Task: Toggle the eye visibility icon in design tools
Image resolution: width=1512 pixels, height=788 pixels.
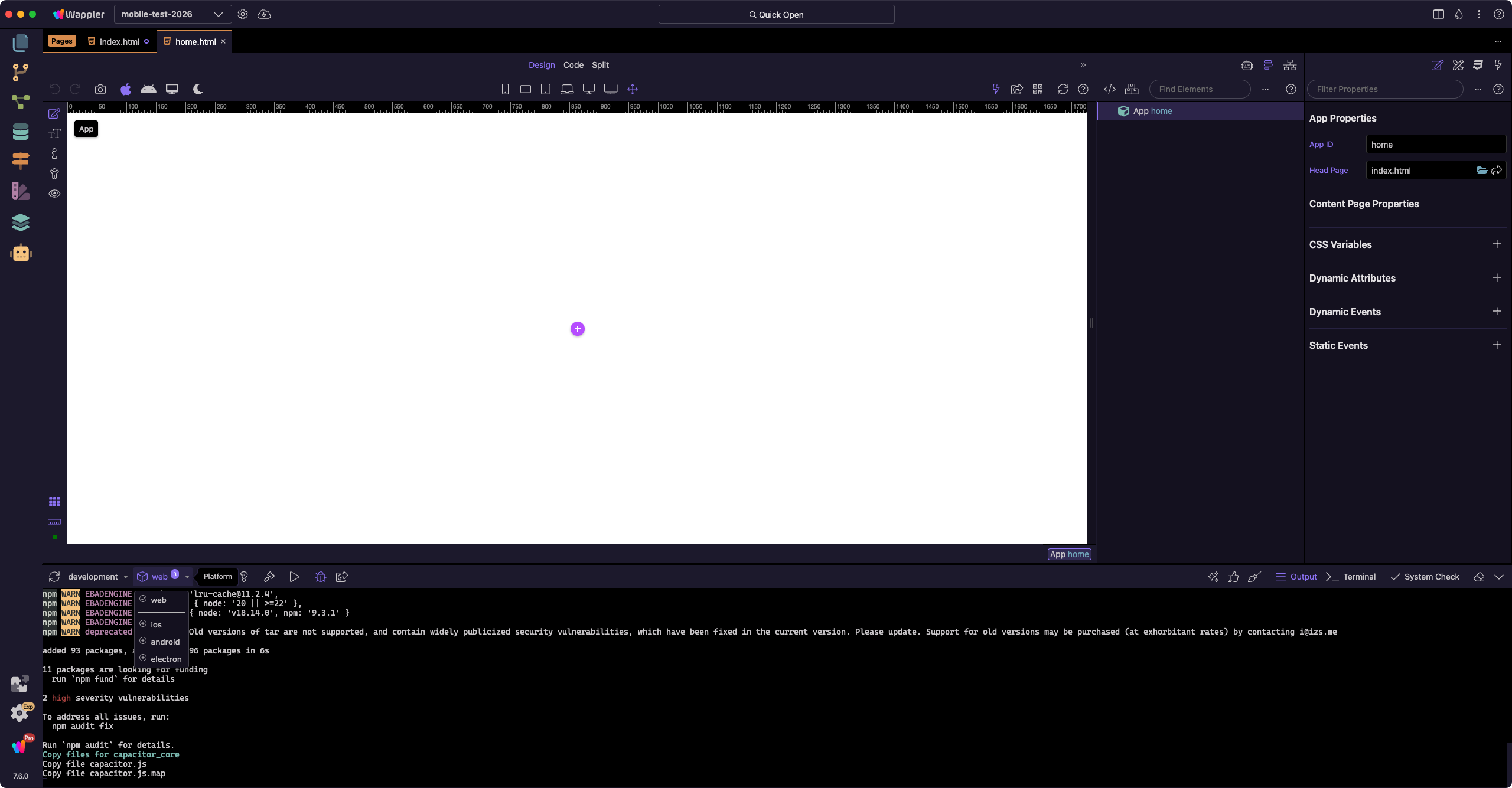Action: (x=54, y=194)
